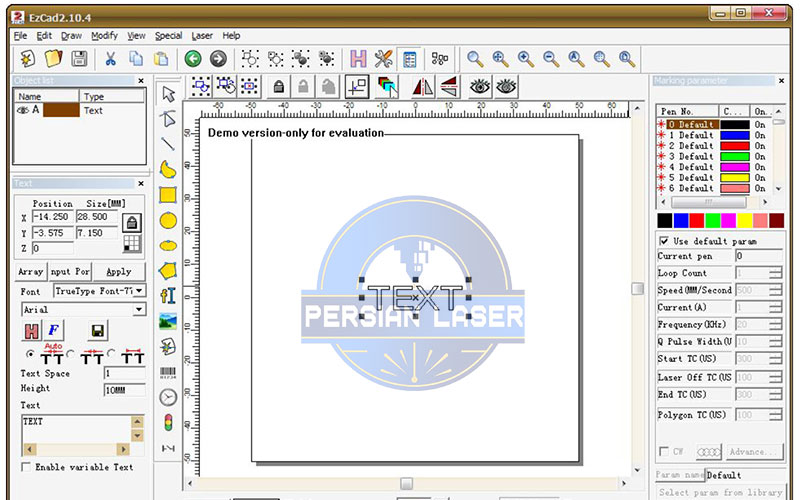Click first show-all eye icon in toolbar
The image size is (800, 500).
pyautogui.click(x=480, y=87)
